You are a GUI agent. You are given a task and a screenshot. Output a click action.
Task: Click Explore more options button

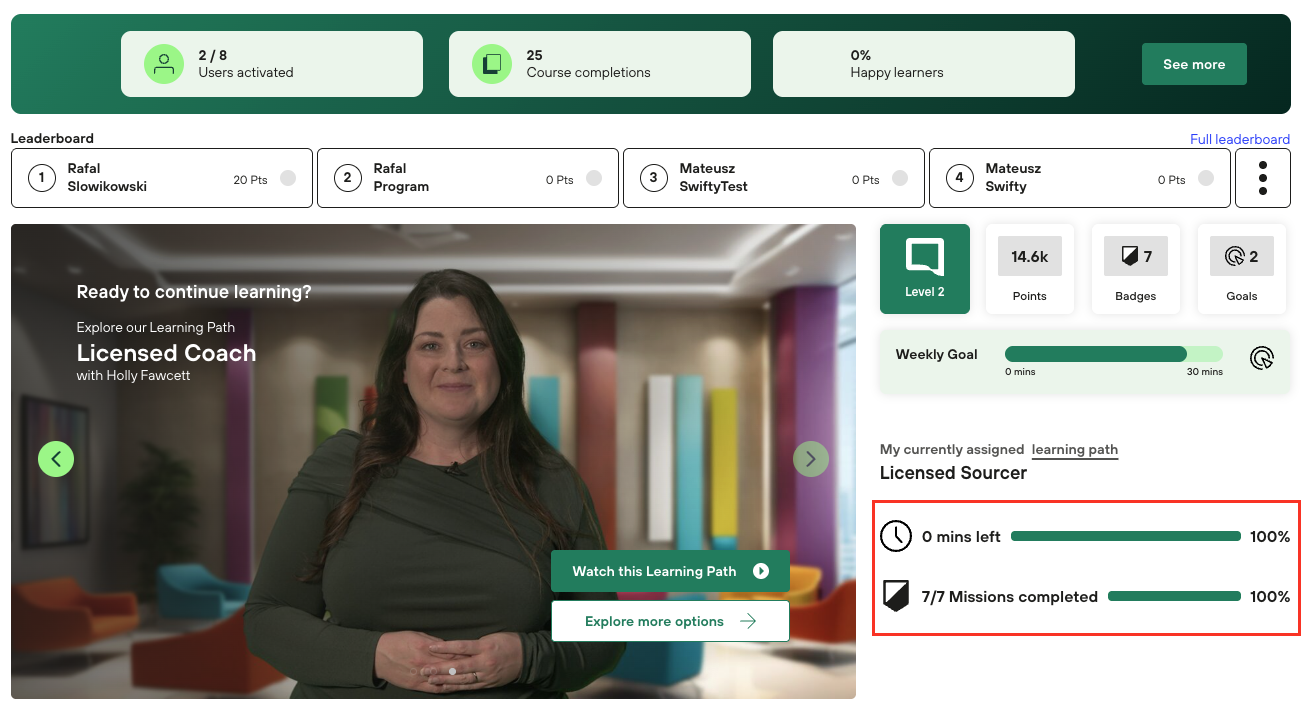pyautogui.click(x=670, y=621)
